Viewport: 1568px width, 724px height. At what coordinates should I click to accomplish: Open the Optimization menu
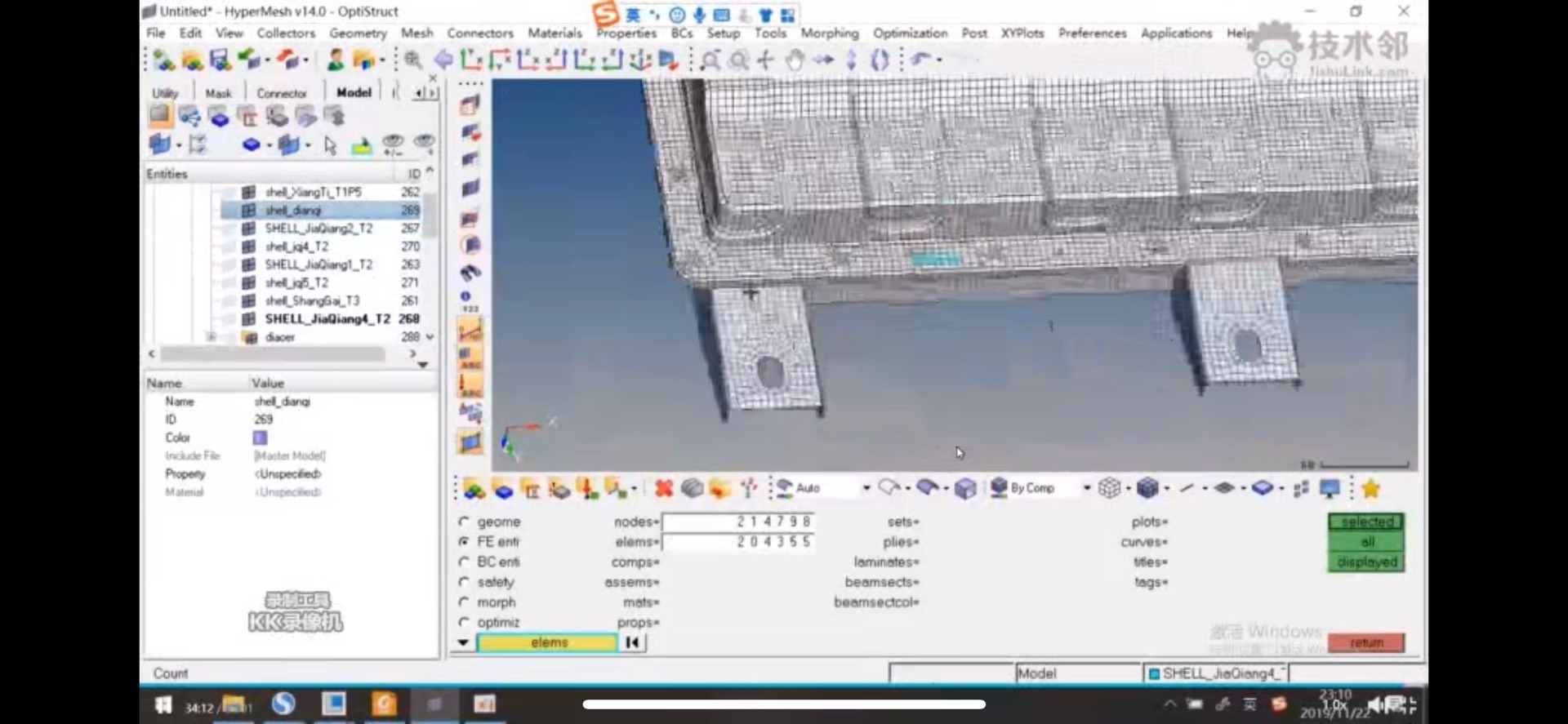click(910, 33)
